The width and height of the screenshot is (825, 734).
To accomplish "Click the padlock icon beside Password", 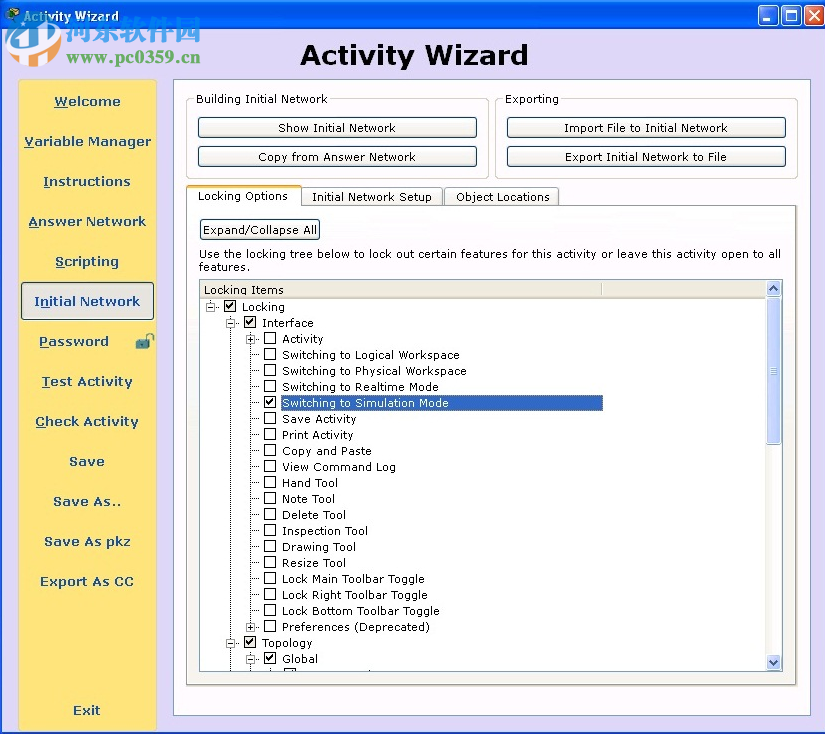I will click(145, 341).
